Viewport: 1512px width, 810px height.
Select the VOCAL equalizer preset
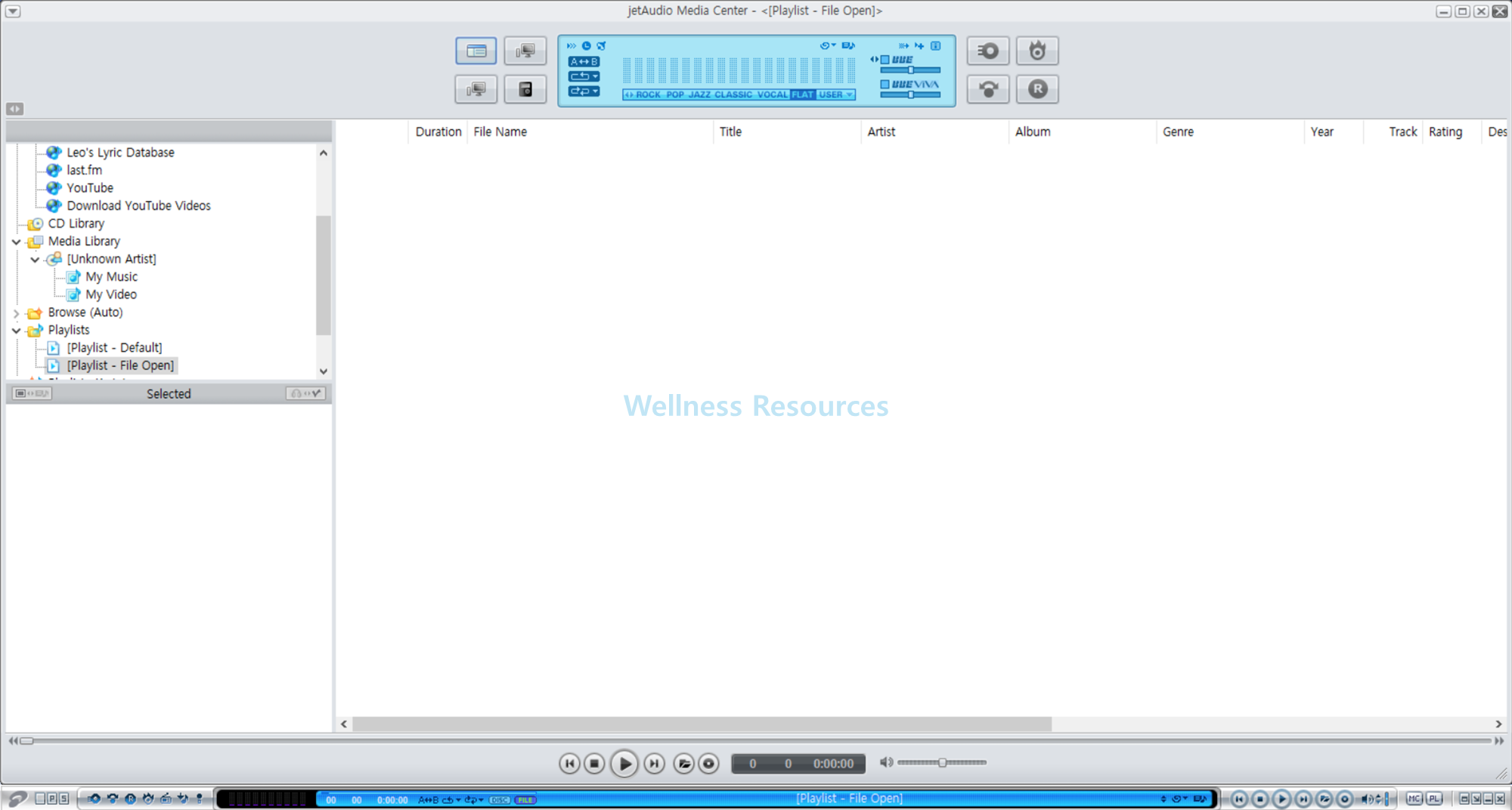[x=773, y=95]
